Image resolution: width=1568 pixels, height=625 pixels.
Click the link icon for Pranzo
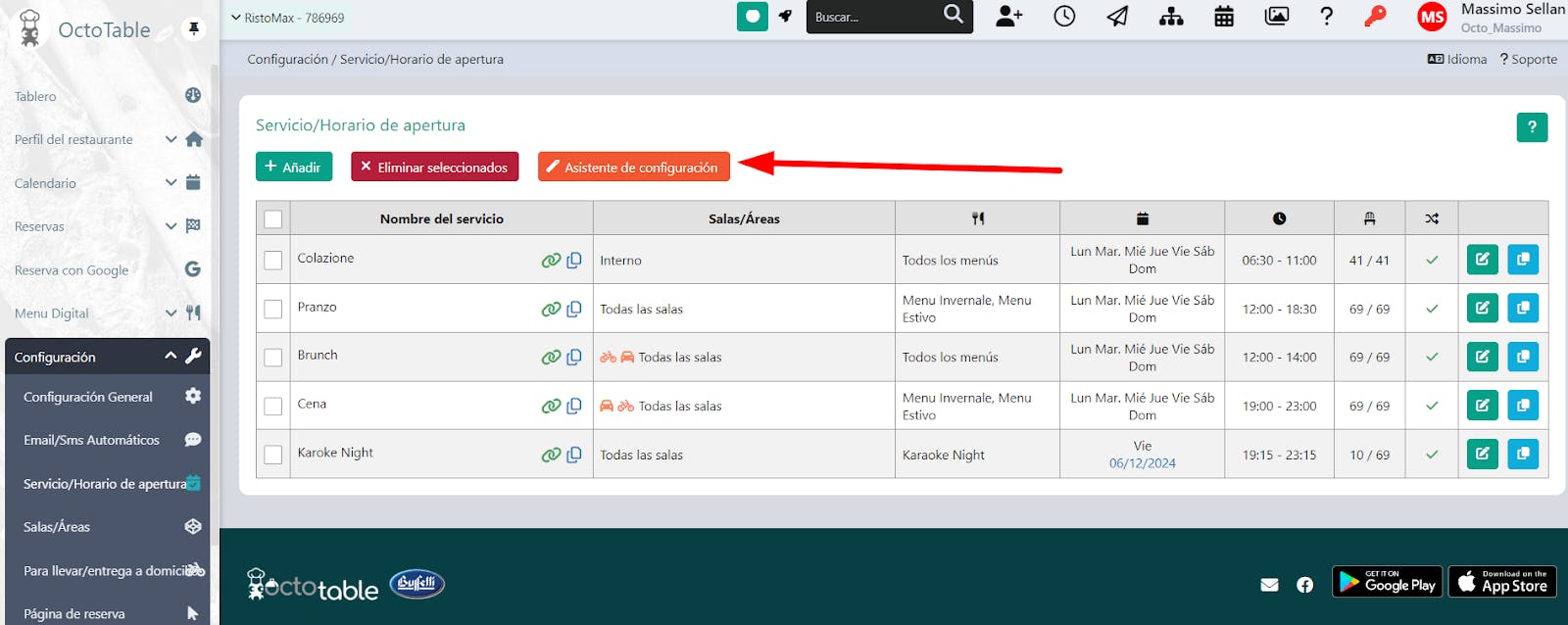tap(551, 309)
